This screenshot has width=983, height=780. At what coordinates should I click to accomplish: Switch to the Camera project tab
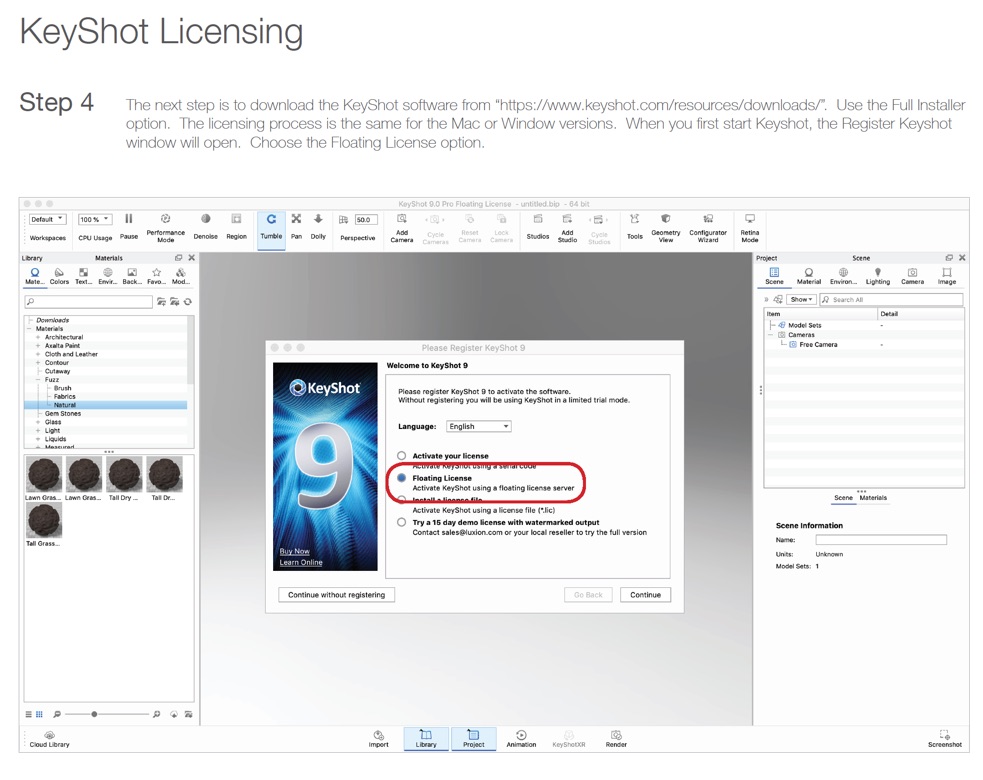[912, 276]
